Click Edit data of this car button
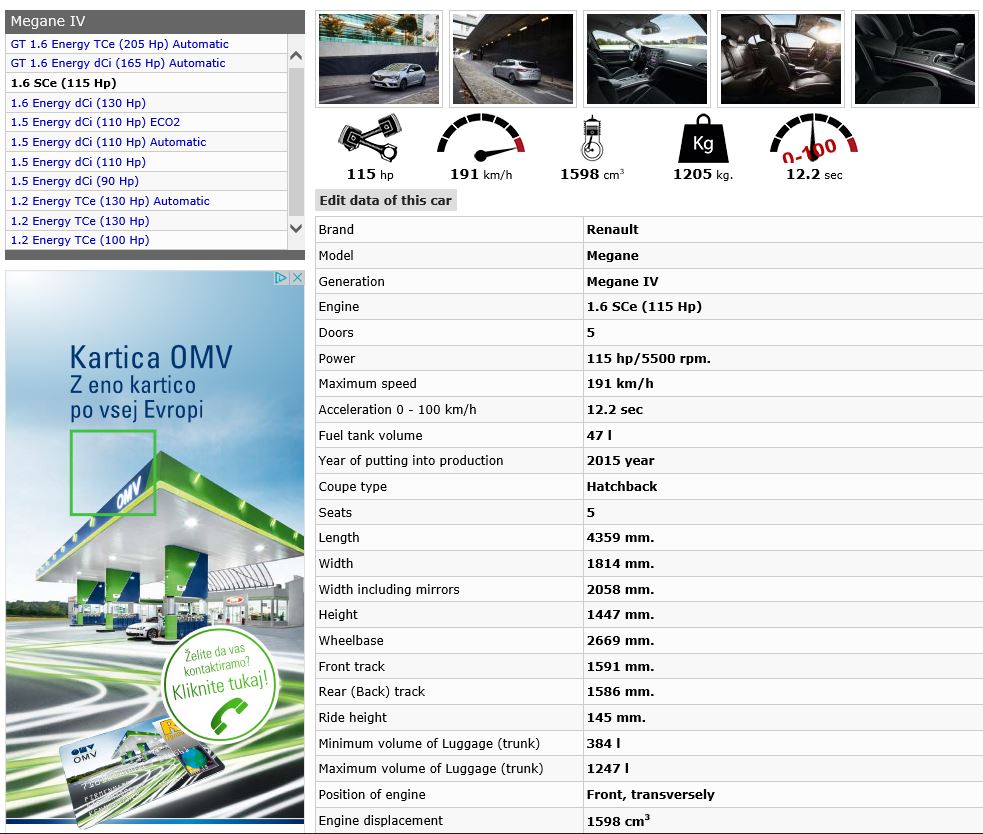983x834 pixels. (386, 201)
